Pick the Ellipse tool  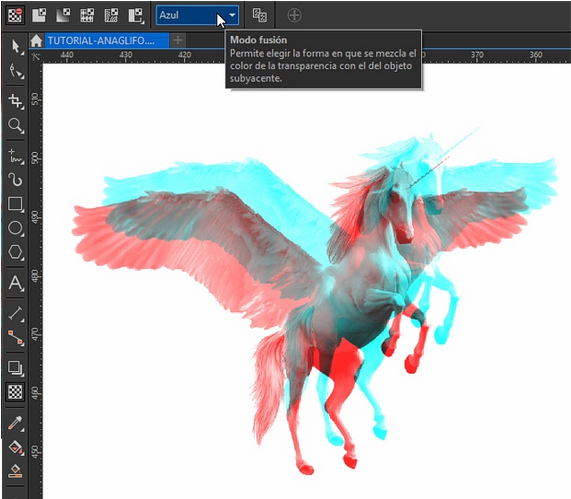[x=15, y=228]
